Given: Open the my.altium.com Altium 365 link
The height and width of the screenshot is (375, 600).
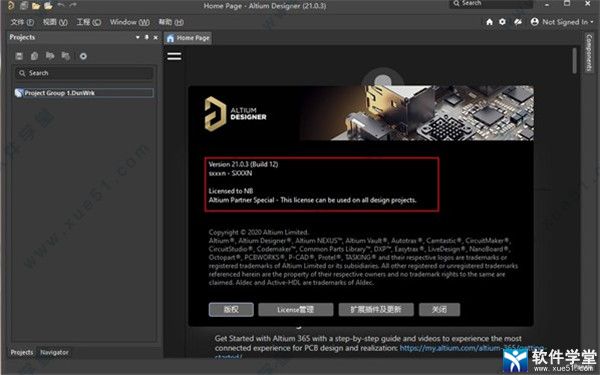Looking at the screenshot, I should pyautogui.click(x=471, y=348).
